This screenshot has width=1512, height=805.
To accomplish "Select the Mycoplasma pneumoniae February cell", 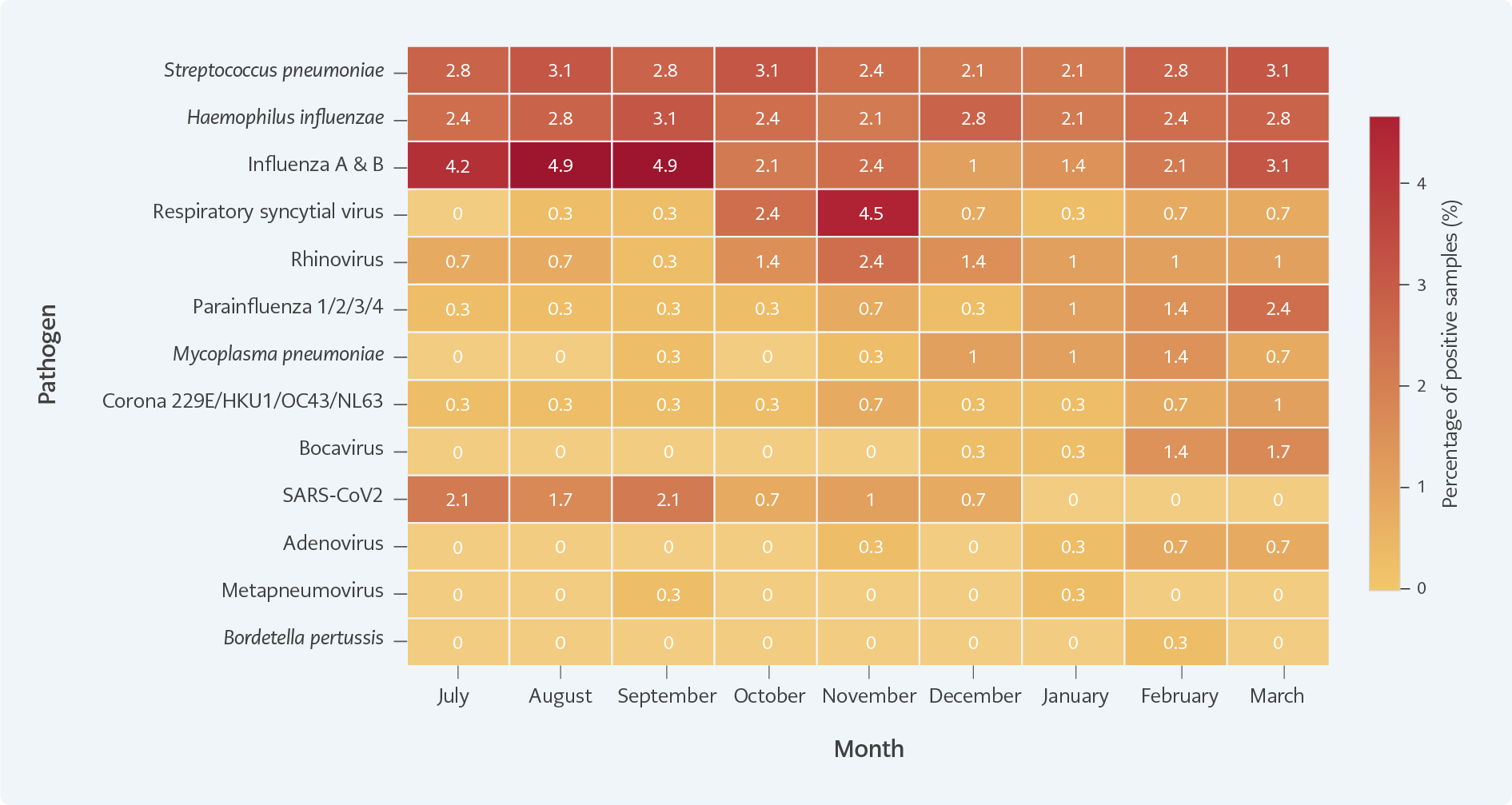I will (x=1175, y=357).
